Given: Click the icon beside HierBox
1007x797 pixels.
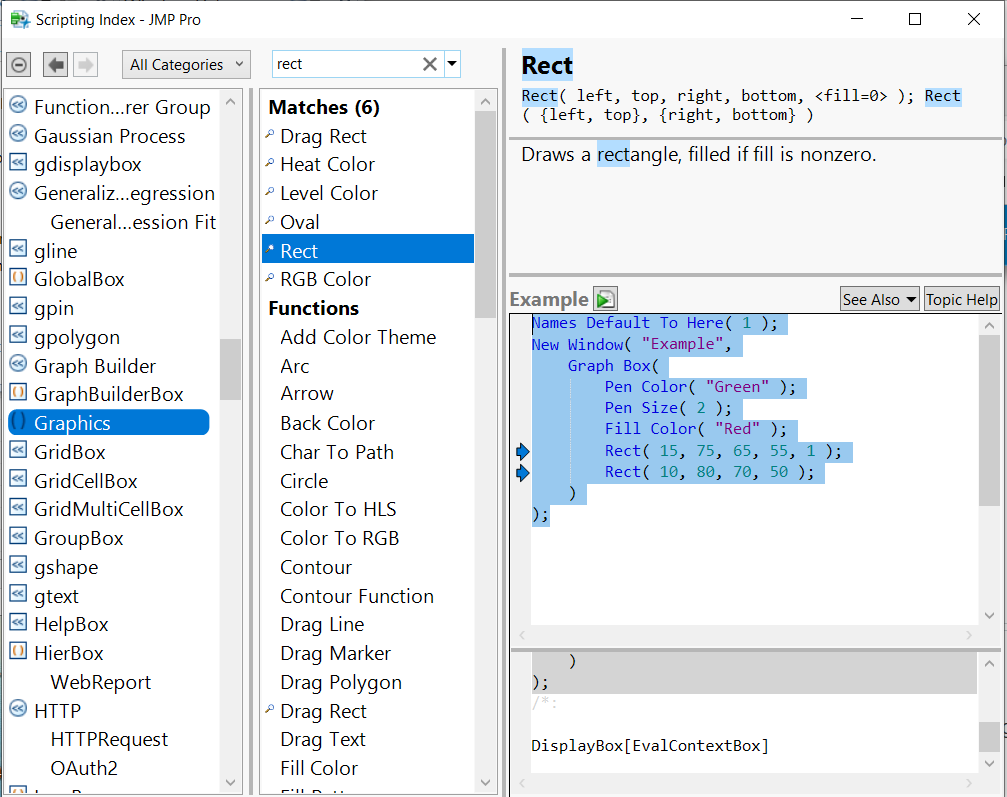Looking at the screenshot, I should 19,651.
